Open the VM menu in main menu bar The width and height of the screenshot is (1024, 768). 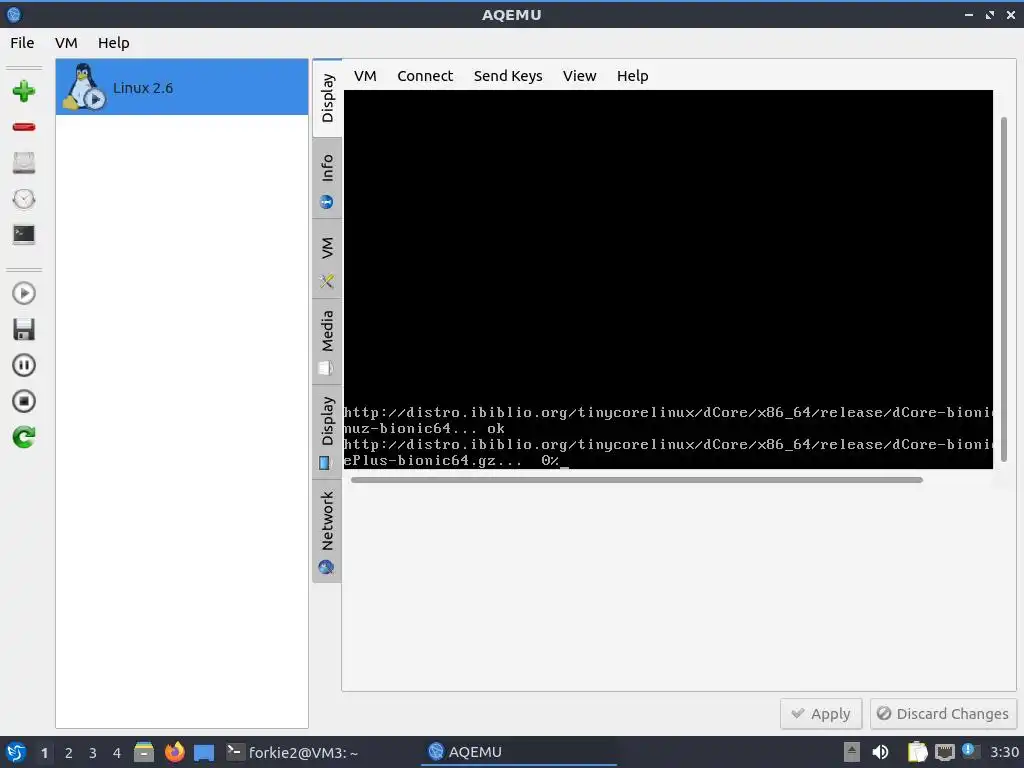(66, 43)
